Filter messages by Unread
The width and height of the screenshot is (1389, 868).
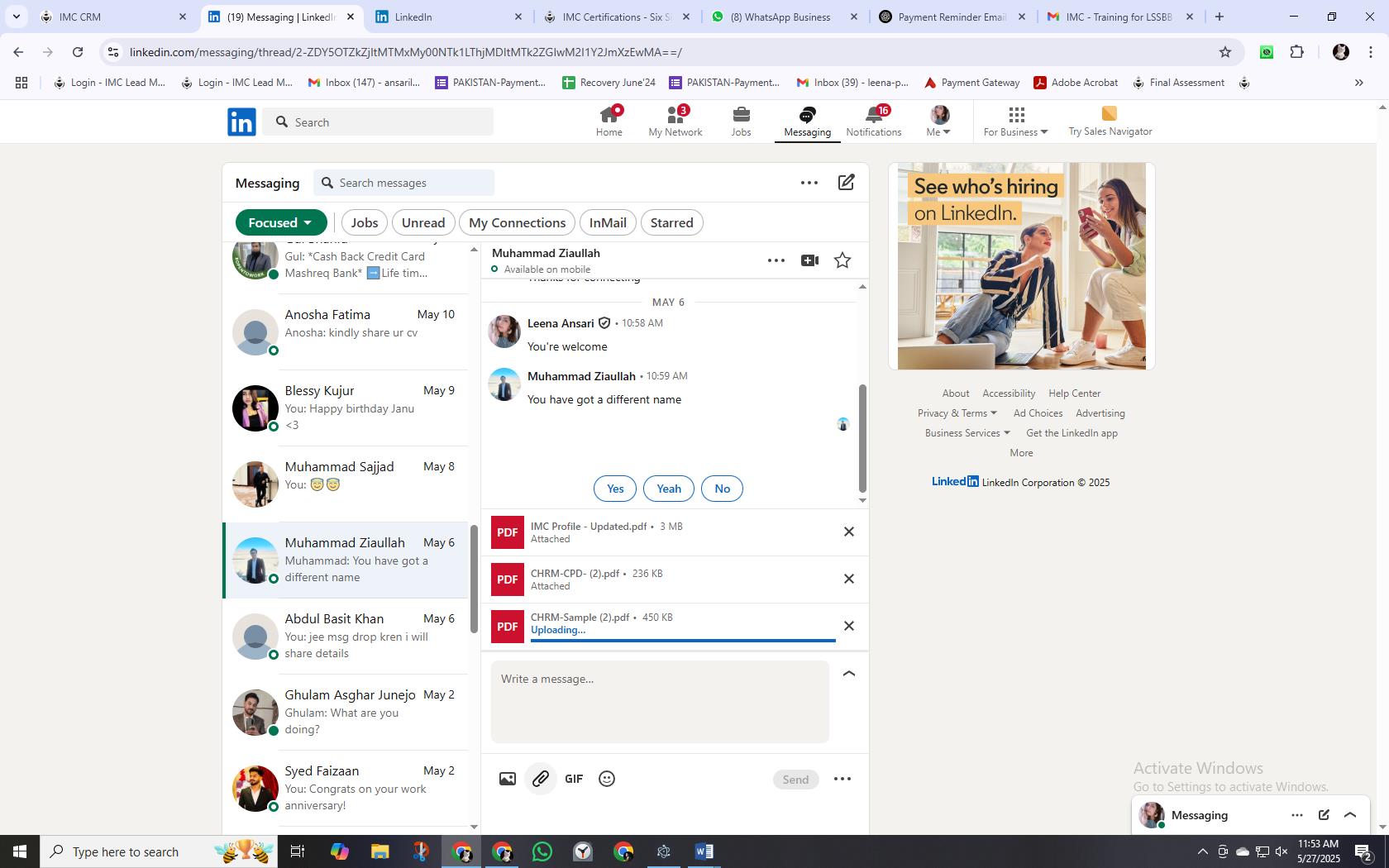click(x=423, y=222)
